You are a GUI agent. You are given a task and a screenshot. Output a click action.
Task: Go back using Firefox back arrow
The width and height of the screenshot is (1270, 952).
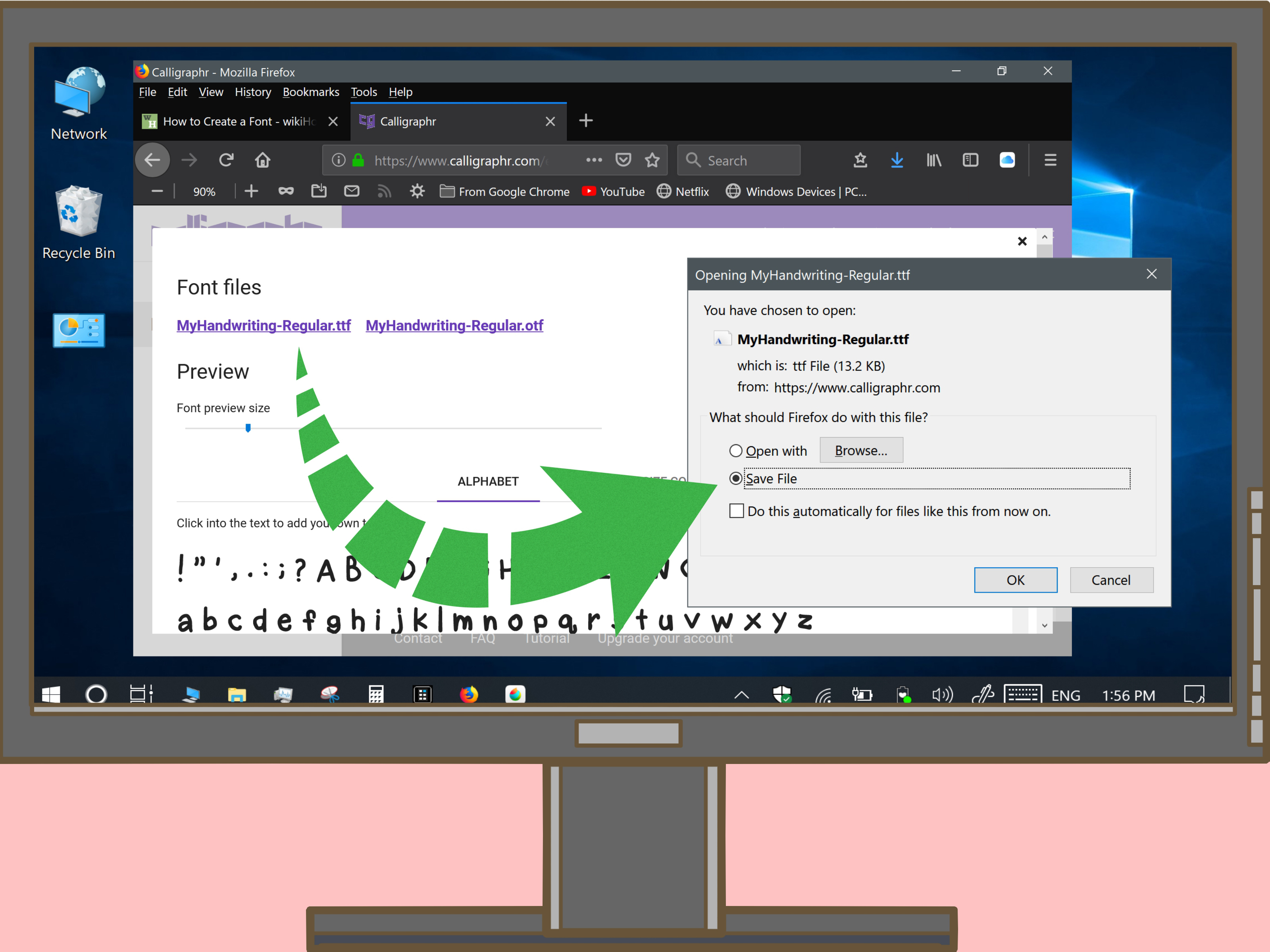152,160
